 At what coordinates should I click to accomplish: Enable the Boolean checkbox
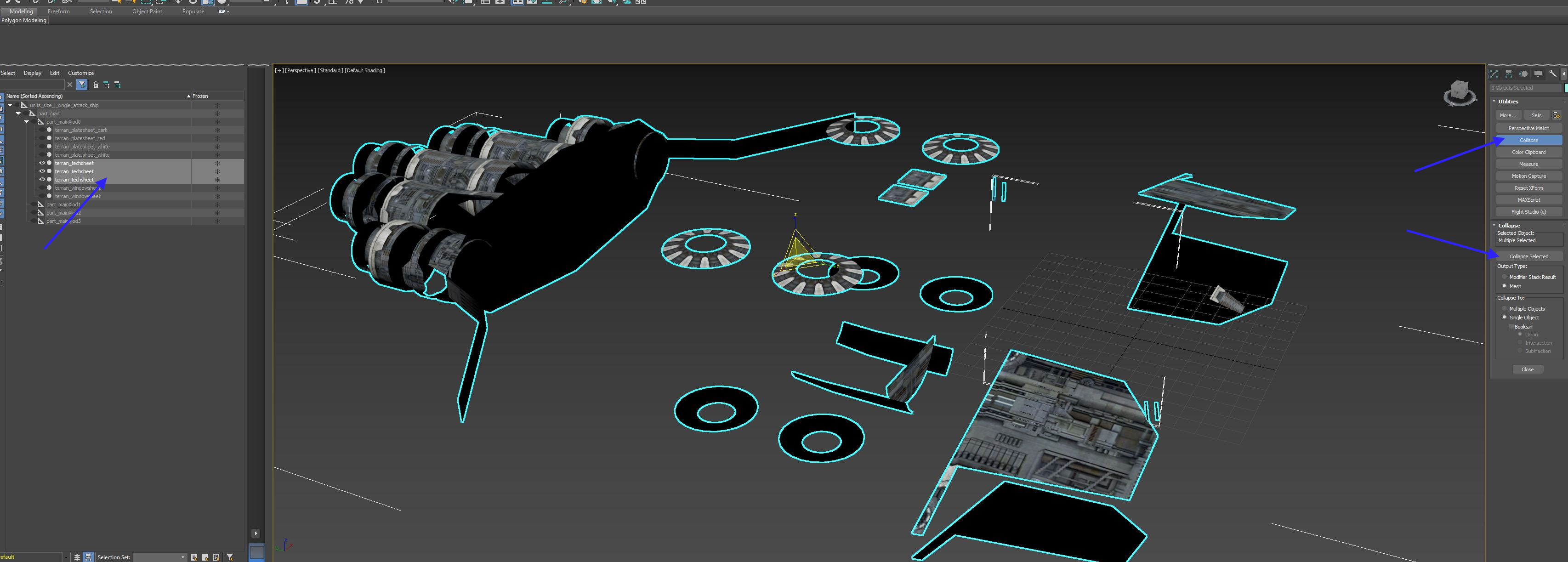(1511, 327)
